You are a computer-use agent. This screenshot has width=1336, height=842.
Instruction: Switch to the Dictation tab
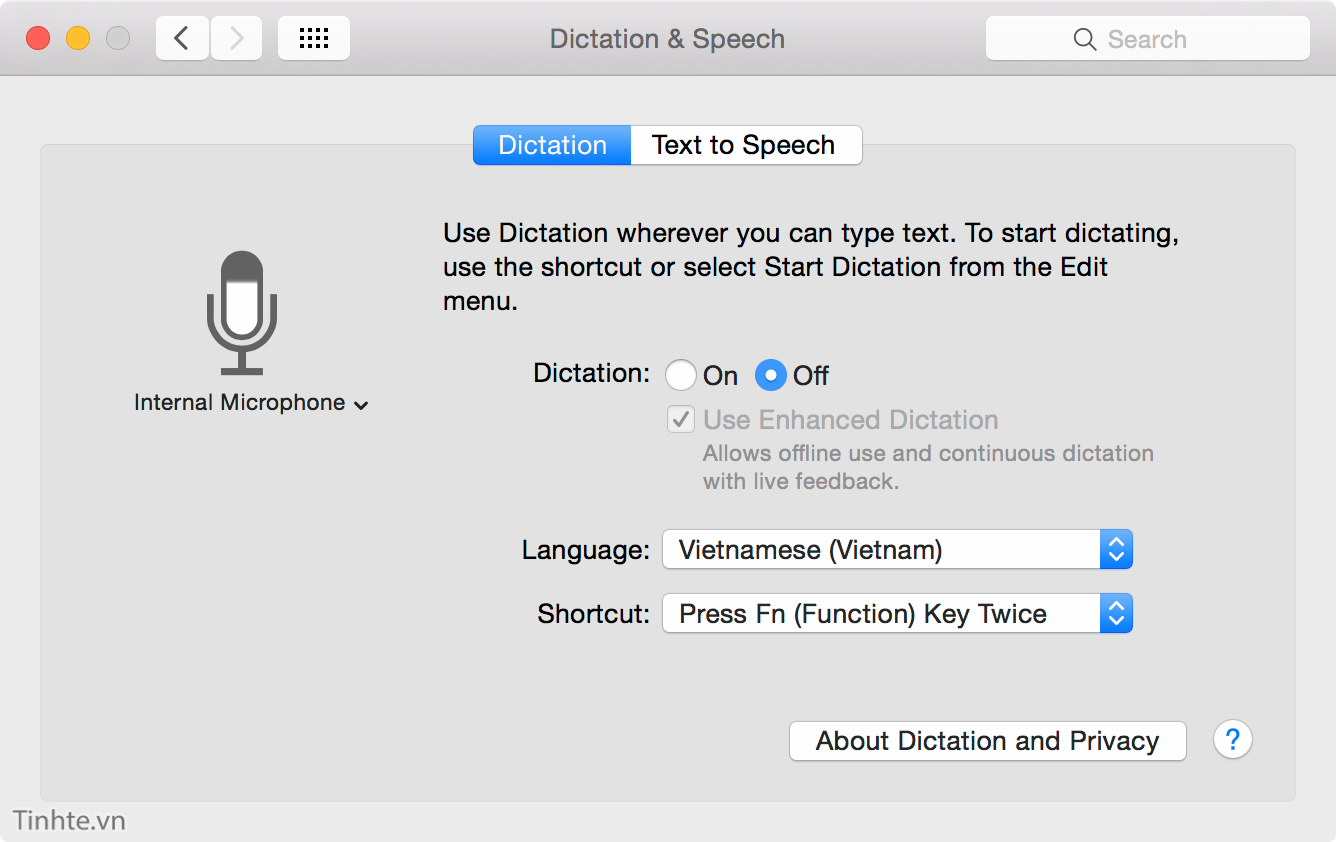click(552, 145)
